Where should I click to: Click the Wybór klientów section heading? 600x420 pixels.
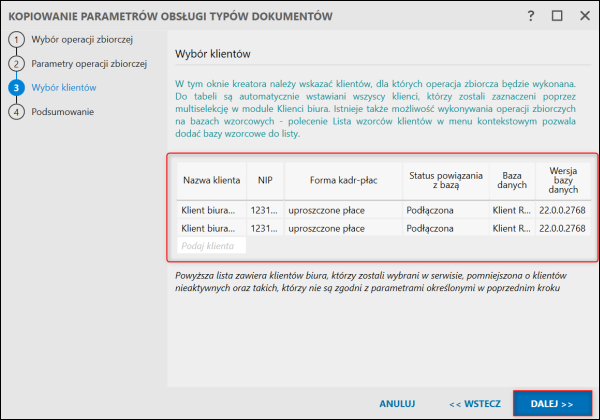[x=213, y=54]
